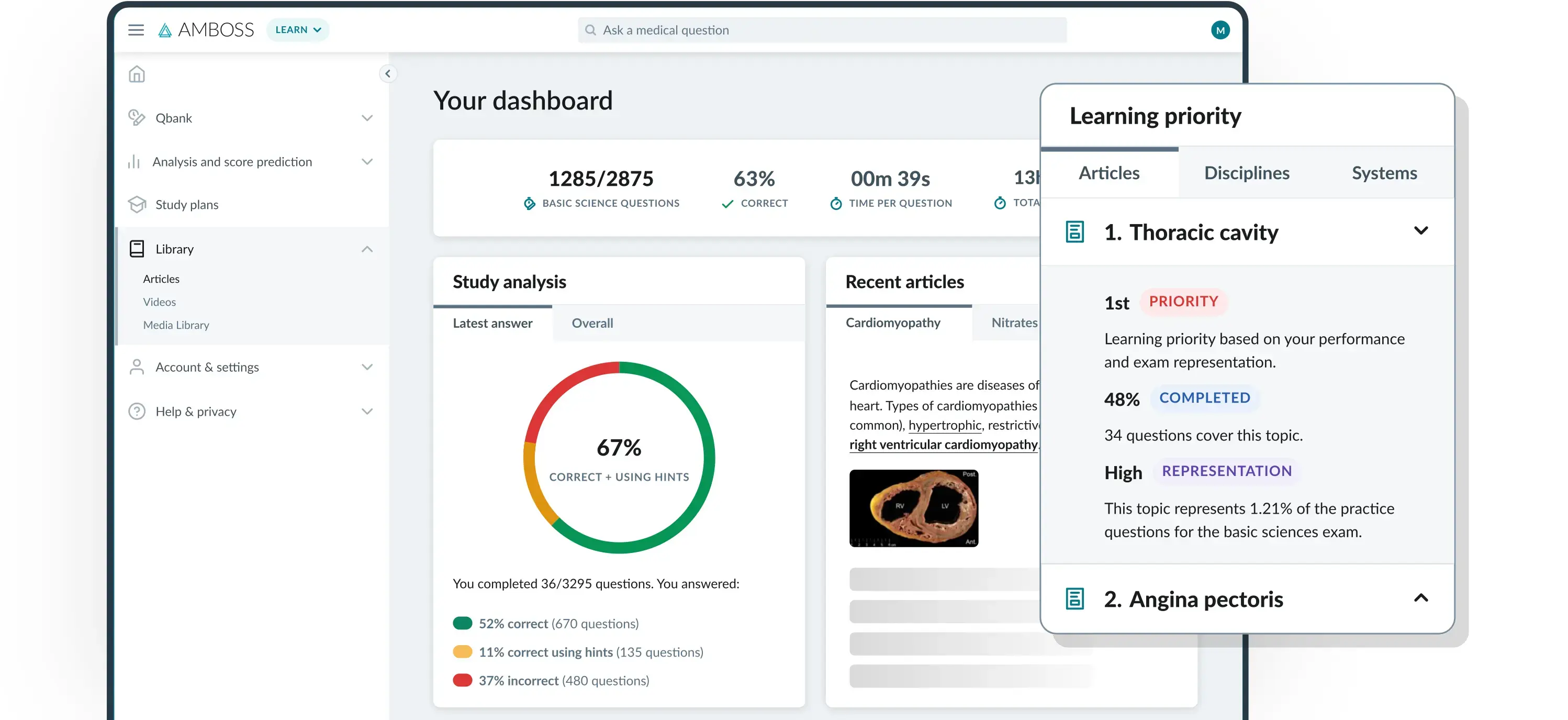Open the LEARN dropdown

tap(298, 29)
